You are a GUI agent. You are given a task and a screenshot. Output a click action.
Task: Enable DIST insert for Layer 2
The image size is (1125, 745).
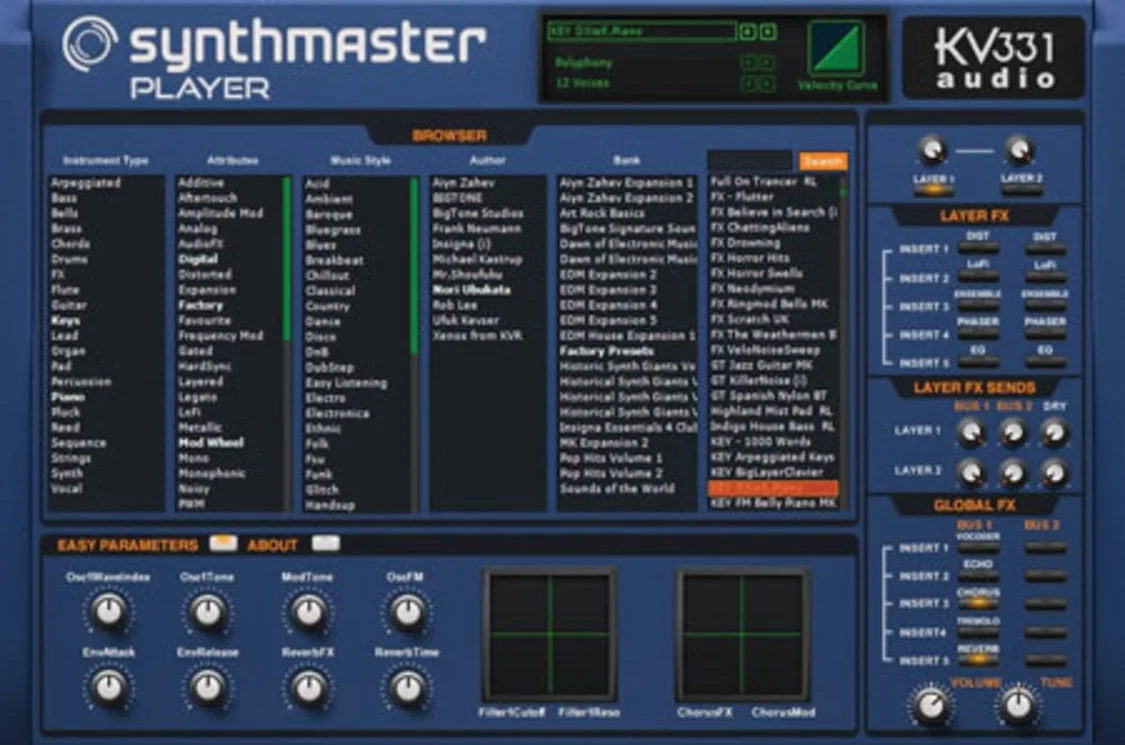[1044, 248]
